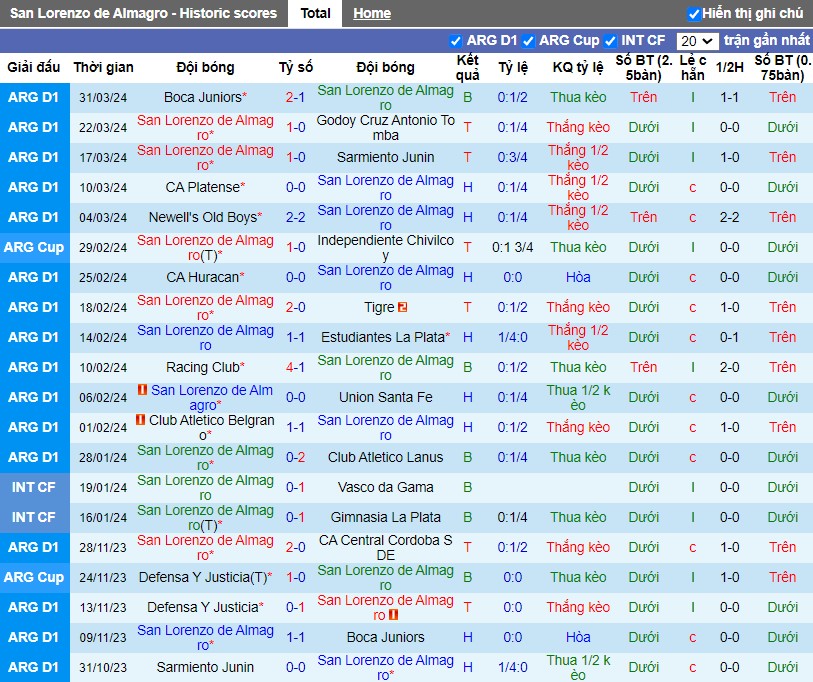Open the Racing Club team link
The width and height of the screenshot is (813, 682).
coord(203,368)
